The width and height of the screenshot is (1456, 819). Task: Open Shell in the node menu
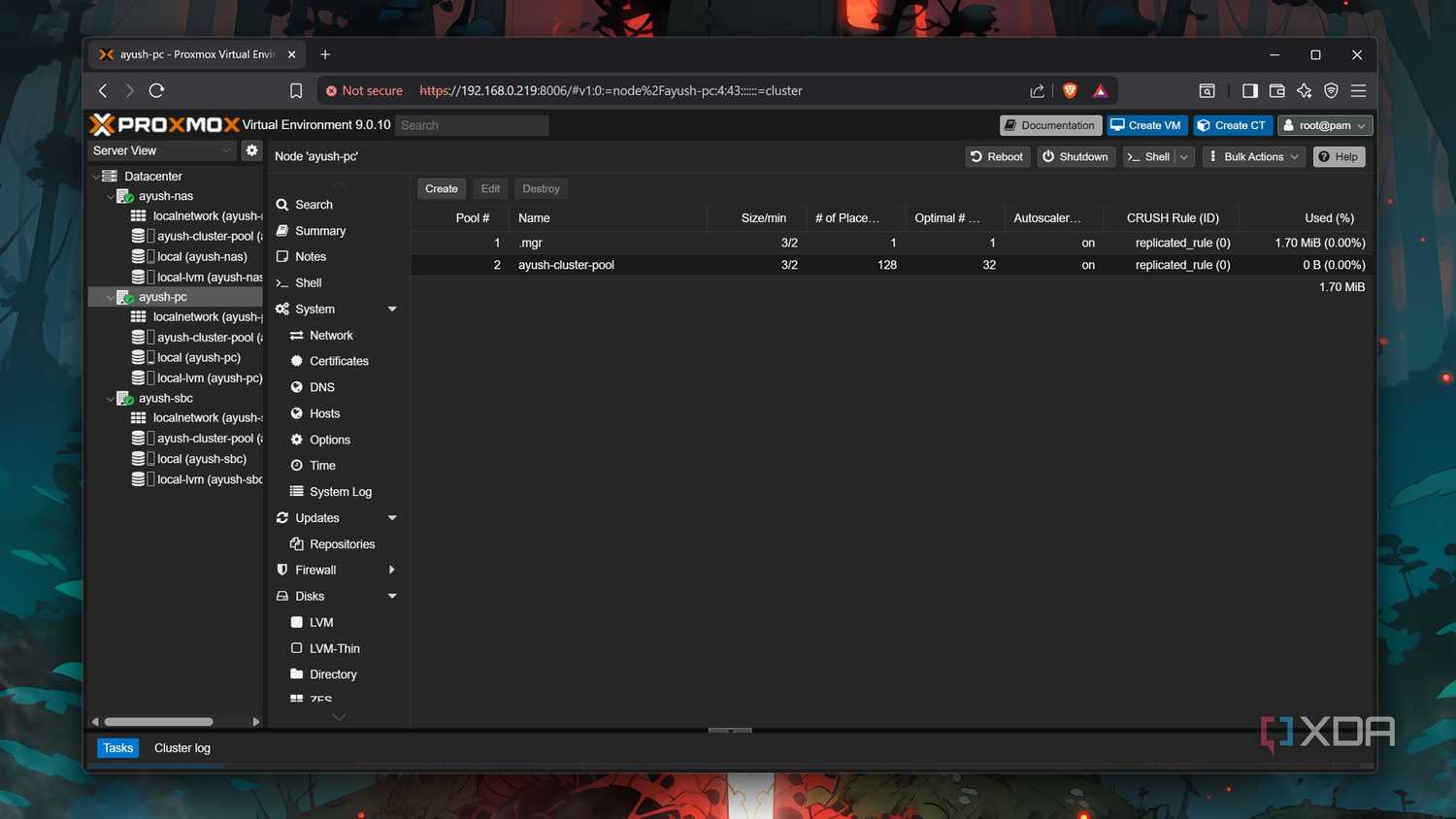click(x=309, y=282)
